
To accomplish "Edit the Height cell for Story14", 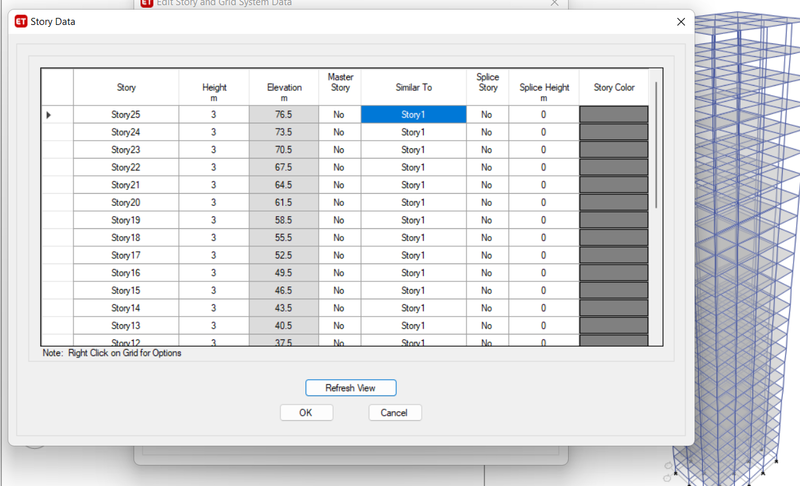I will (214, 308).
